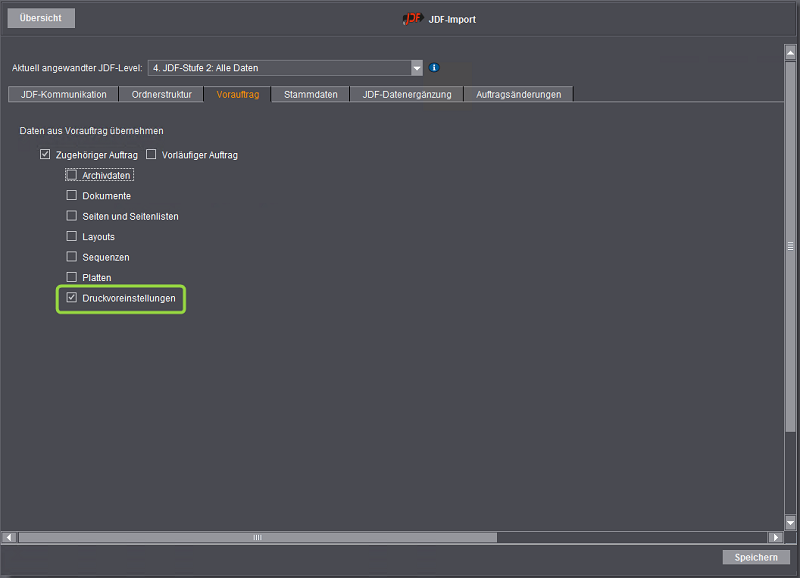Screen dimensions: 800x578
Task: Click the JDF-Import logo icon
Action: (413, 19)
